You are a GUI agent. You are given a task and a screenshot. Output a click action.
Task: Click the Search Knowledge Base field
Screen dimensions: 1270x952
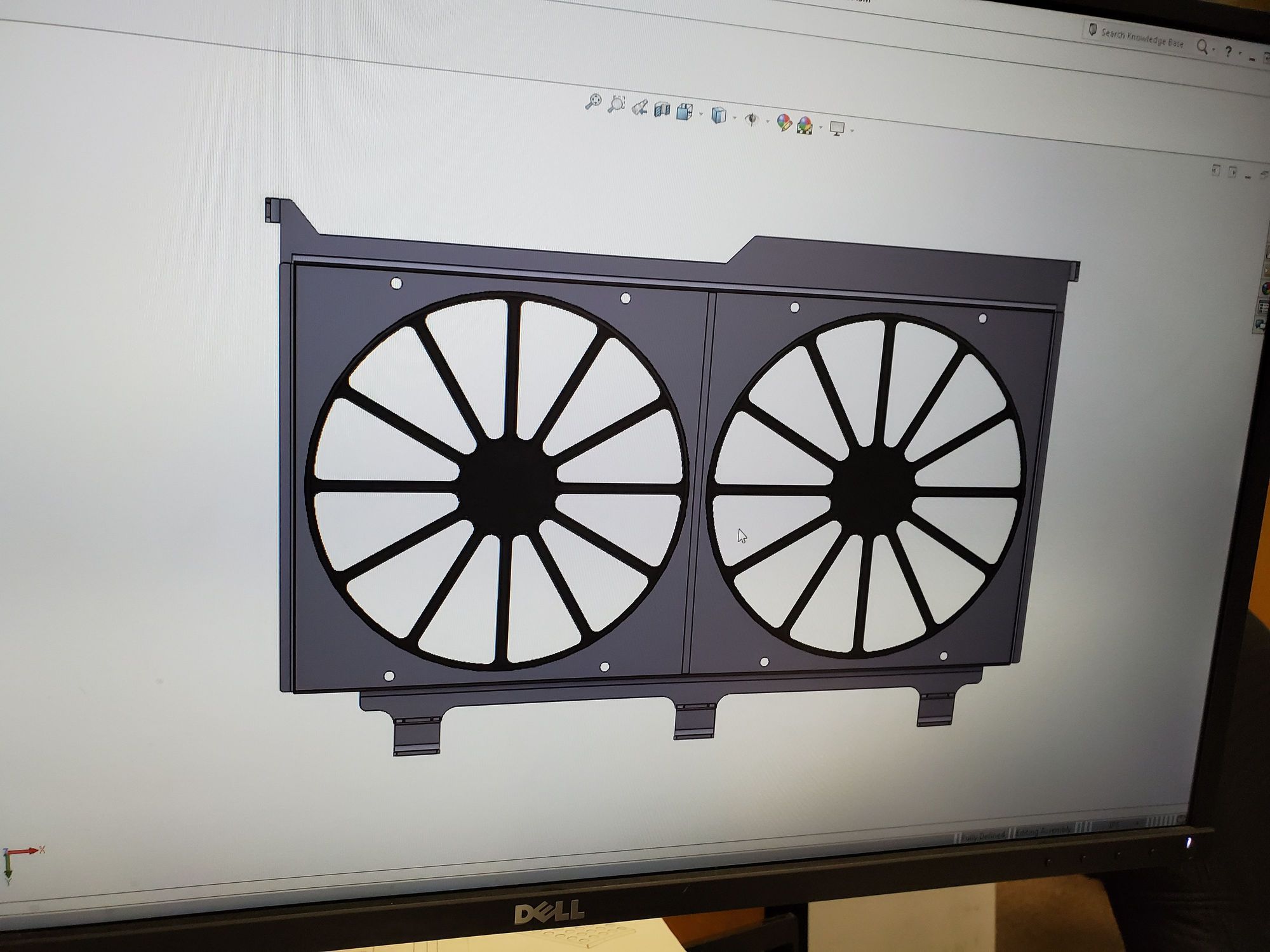[1141, 38]
